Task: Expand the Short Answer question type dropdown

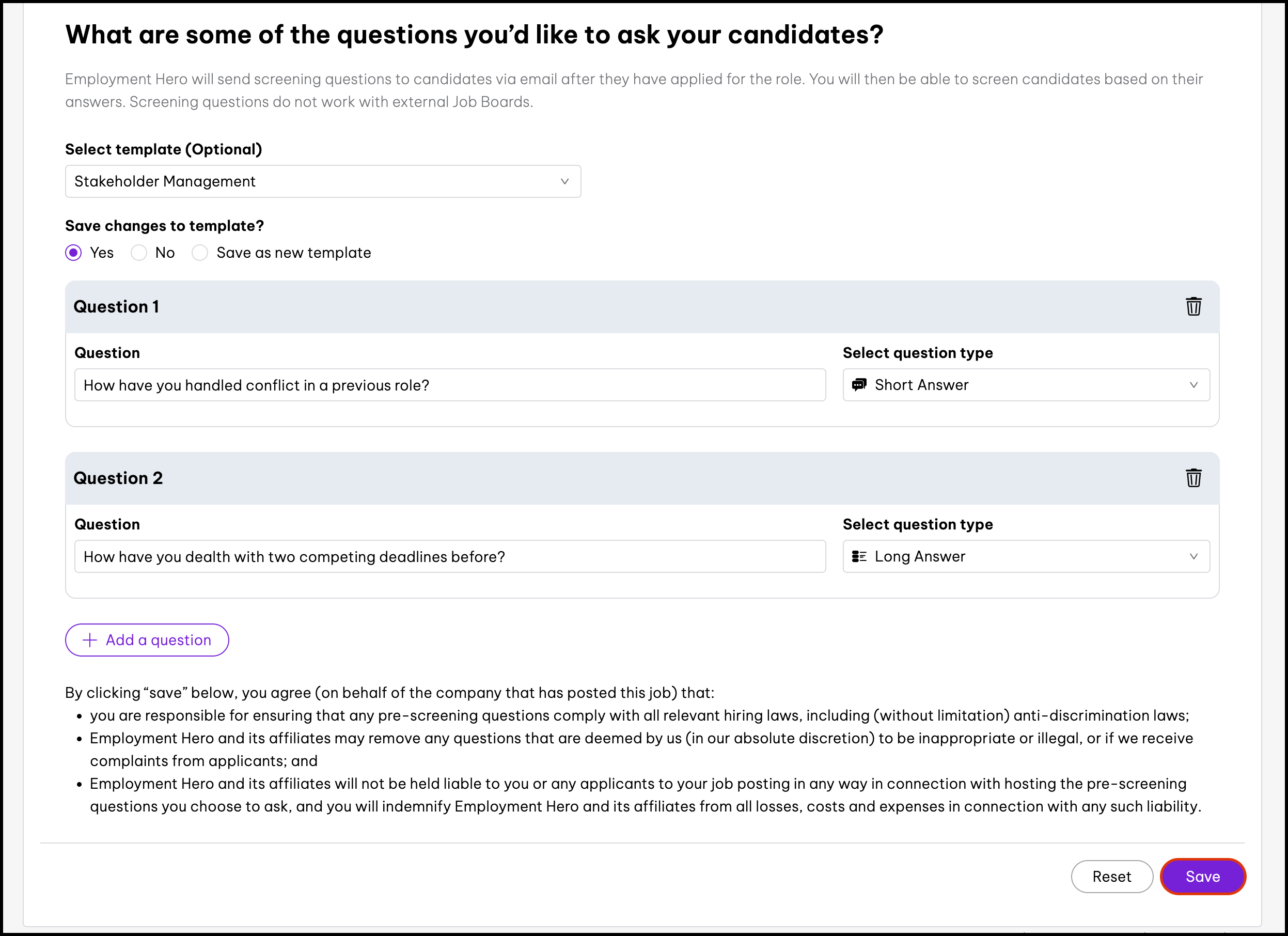Action: point(1026,385)
